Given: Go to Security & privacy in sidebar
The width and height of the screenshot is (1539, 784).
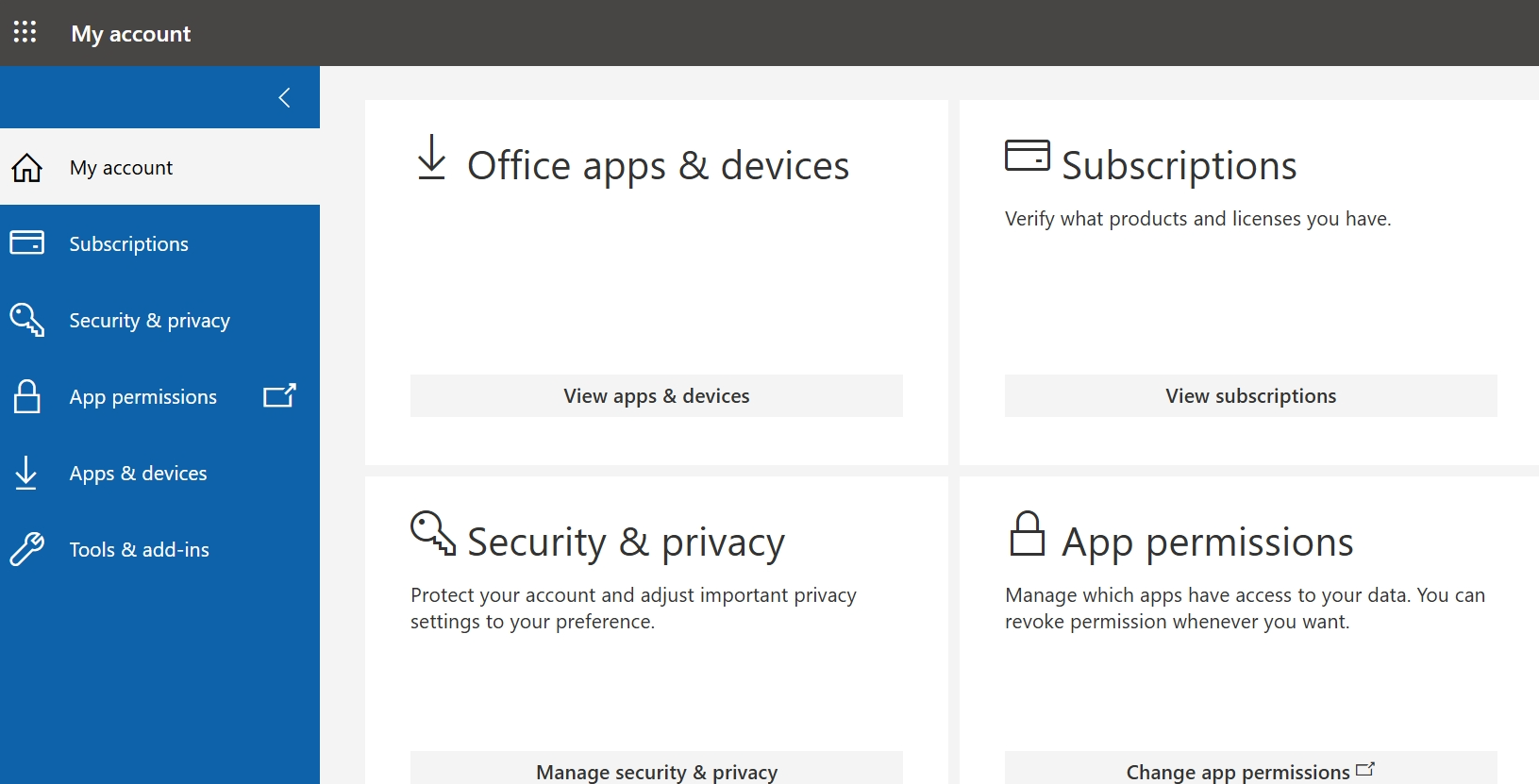Looking at the screenshot, I should [x=159, y=320].
